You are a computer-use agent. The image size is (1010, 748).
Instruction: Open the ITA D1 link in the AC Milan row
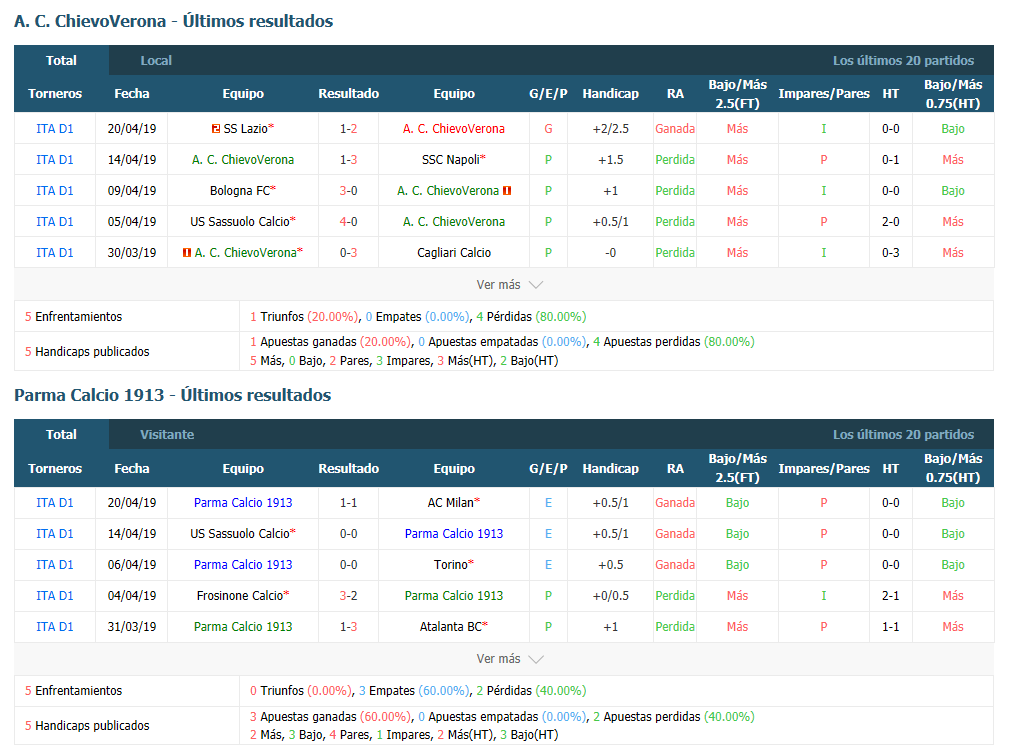[x=55, y=503]
